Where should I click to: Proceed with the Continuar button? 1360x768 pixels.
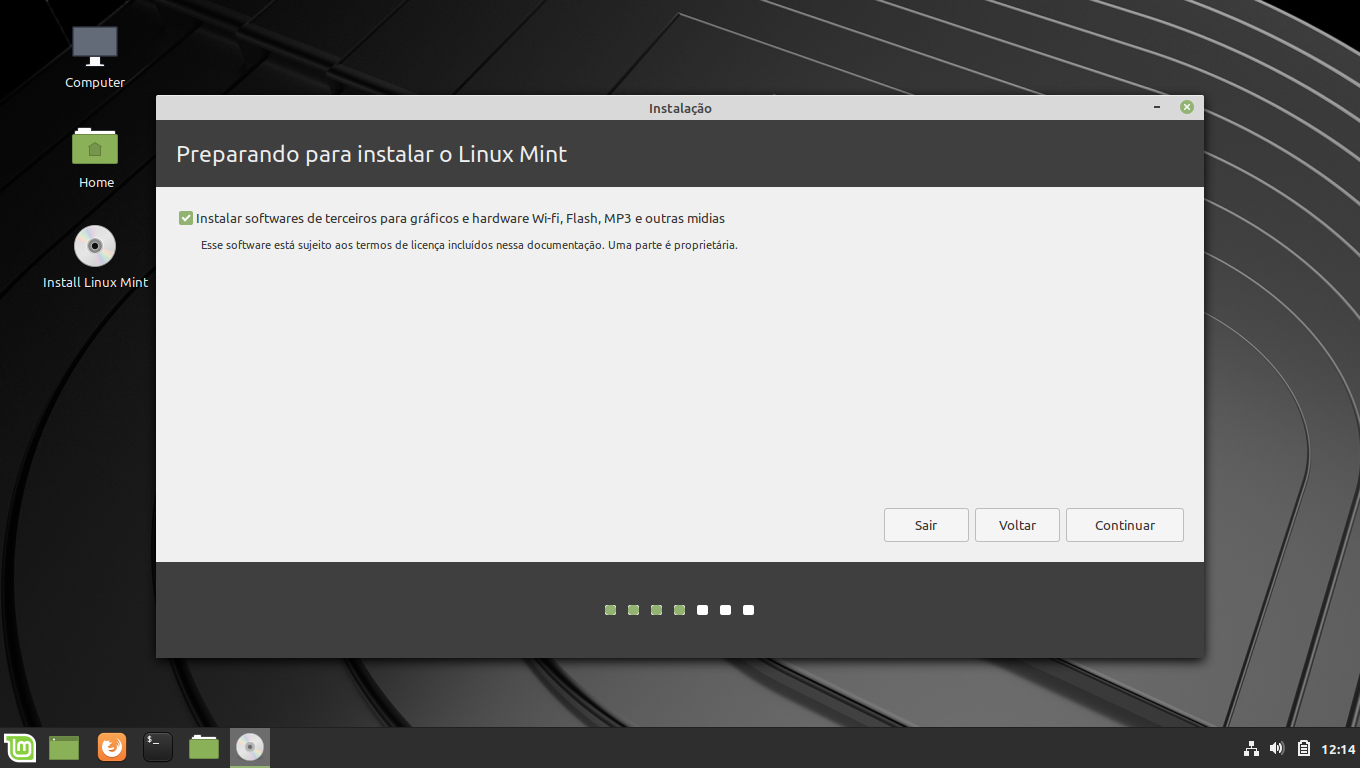click(x=1125, y=525)
